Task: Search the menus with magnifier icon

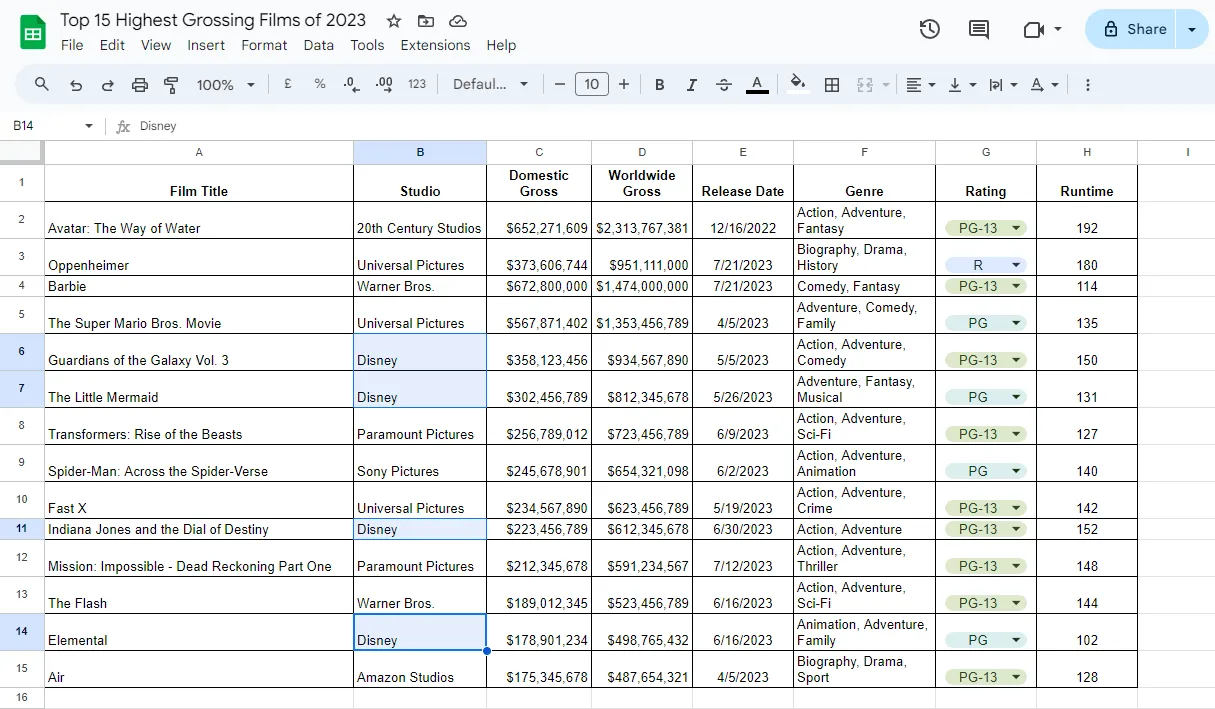Action: pyautogui.click(x=42, y=84)
